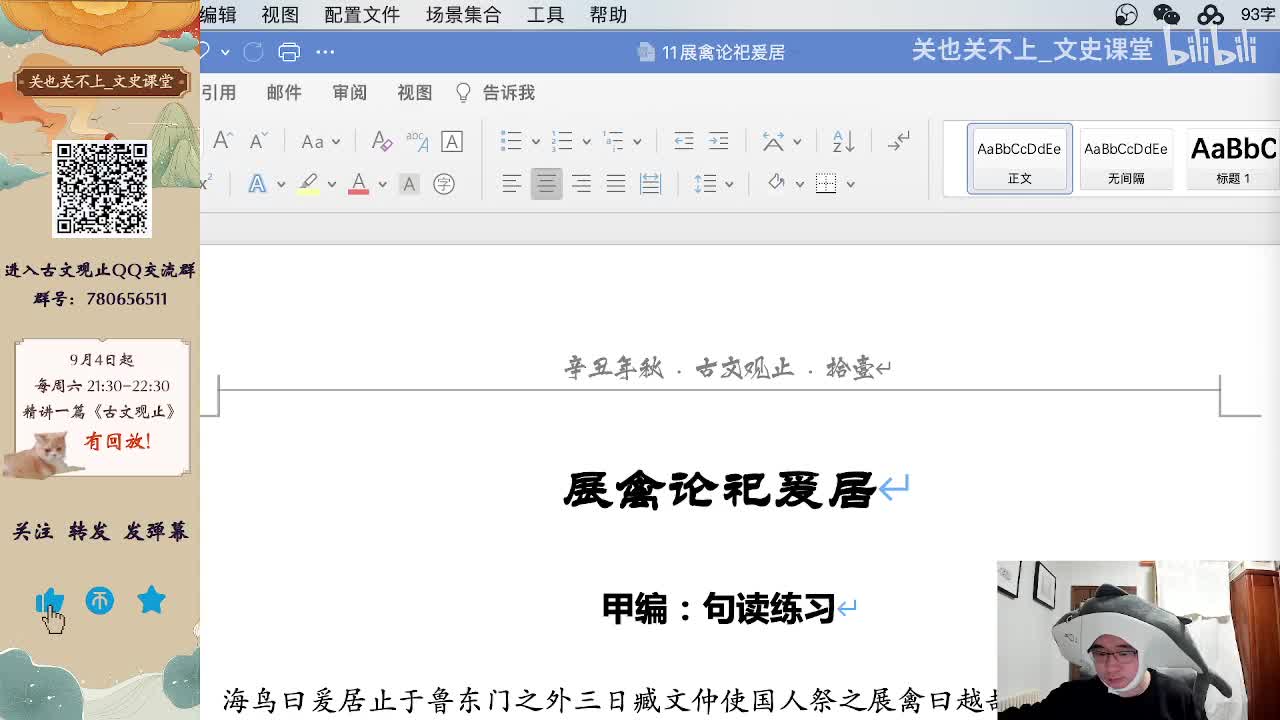Open the phonetic guide abc A tool

point(416,141)
